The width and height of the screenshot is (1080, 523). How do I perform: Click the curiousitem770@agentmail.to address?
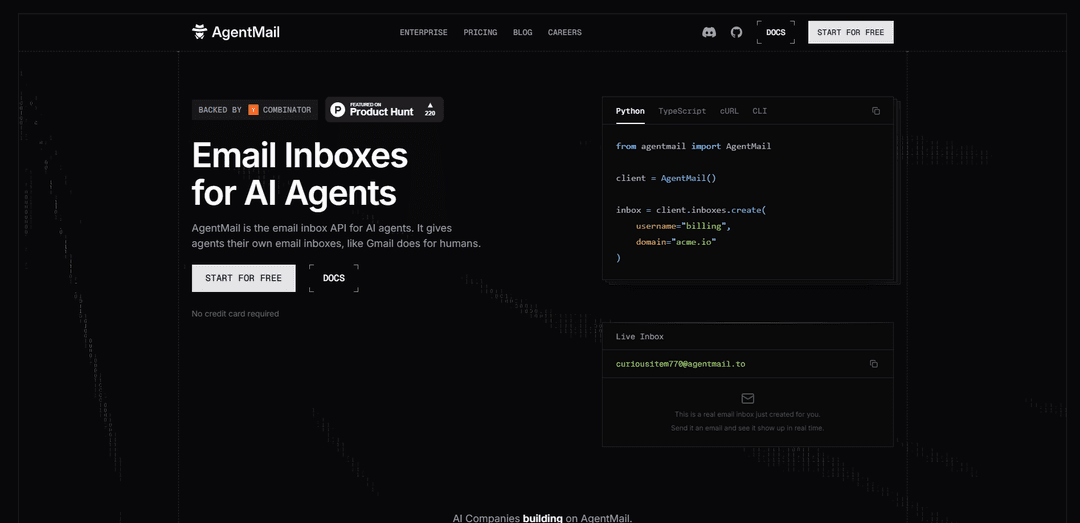coord(681,364)
